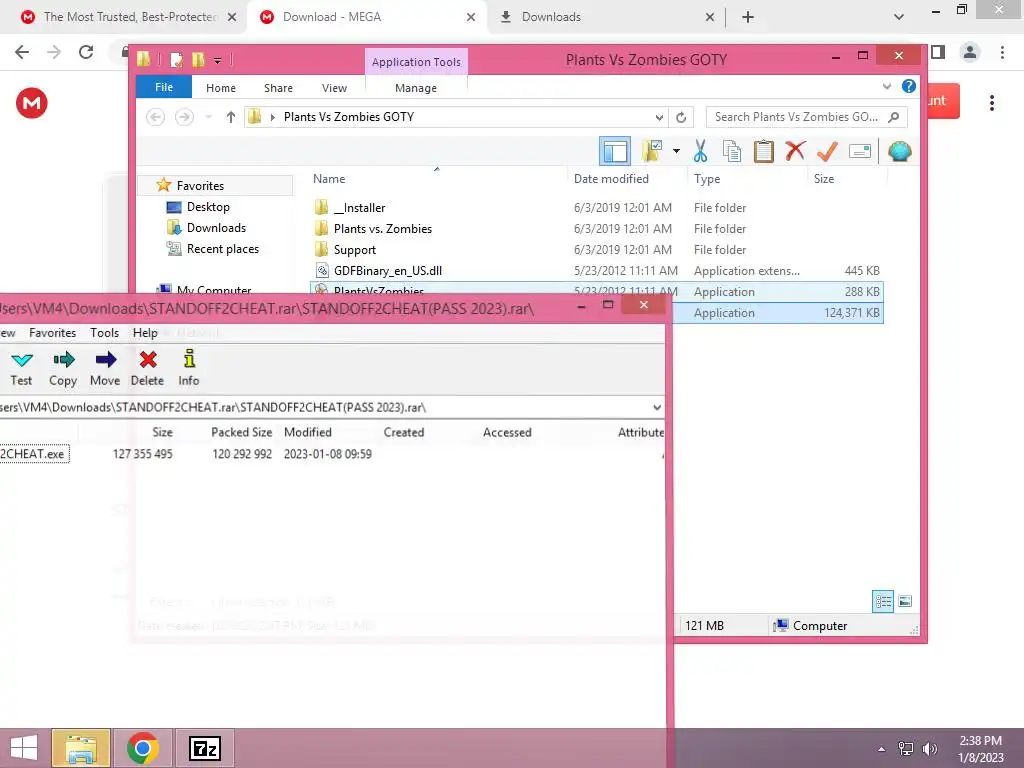
Task: Refresh the Plants Vs Zombies GOTY folder
Action: 681,118
